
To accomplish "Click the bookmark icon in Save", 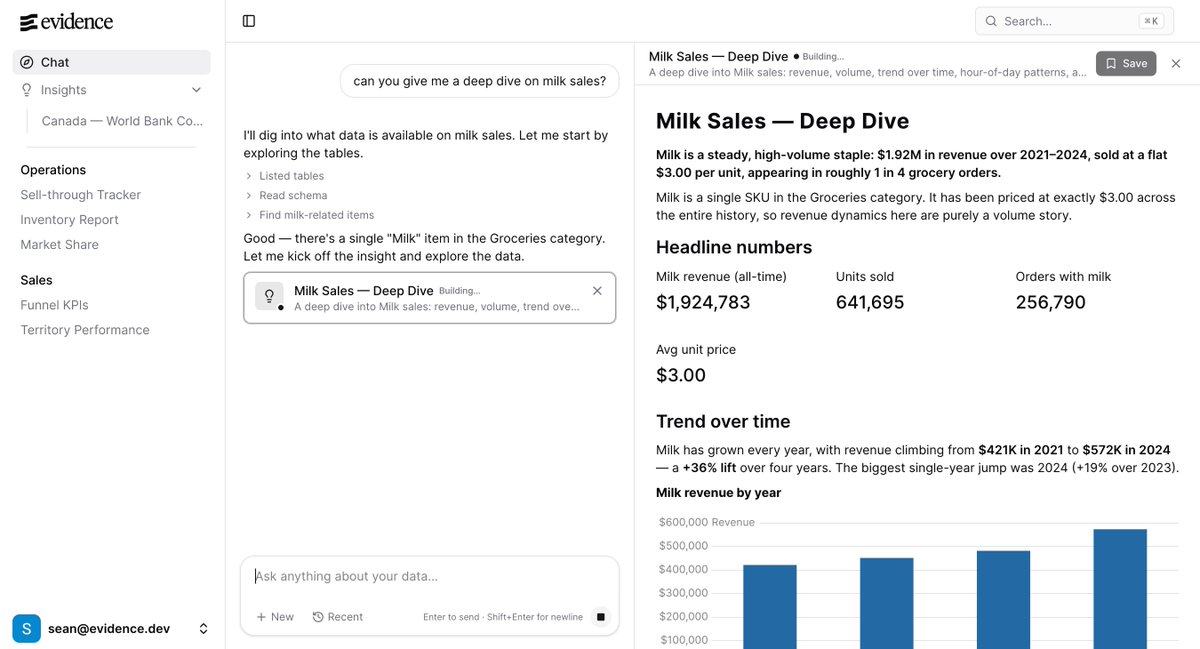I will pos(1111,63).
